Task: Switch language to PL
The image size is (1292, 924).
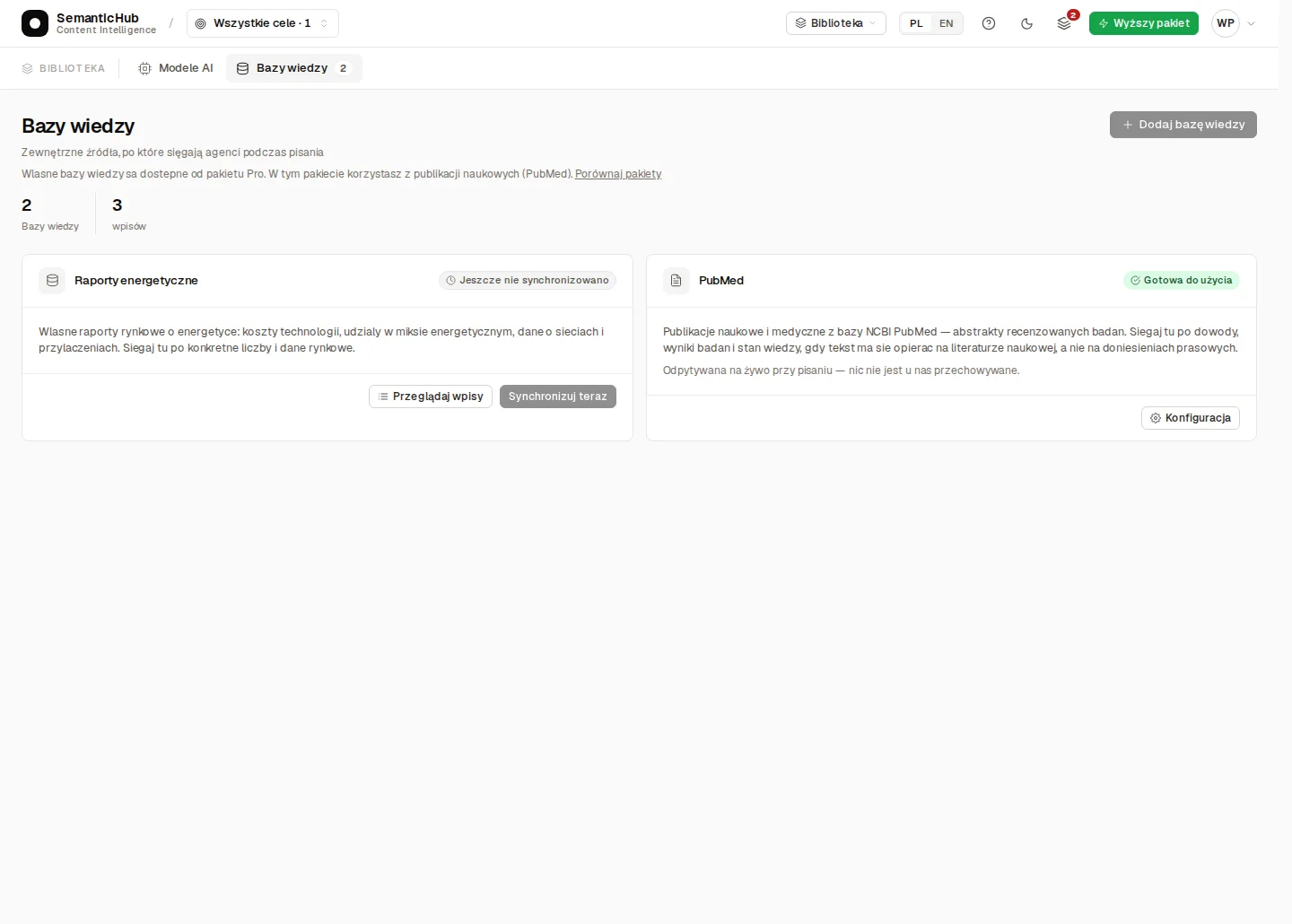Action: click(916, 23)
